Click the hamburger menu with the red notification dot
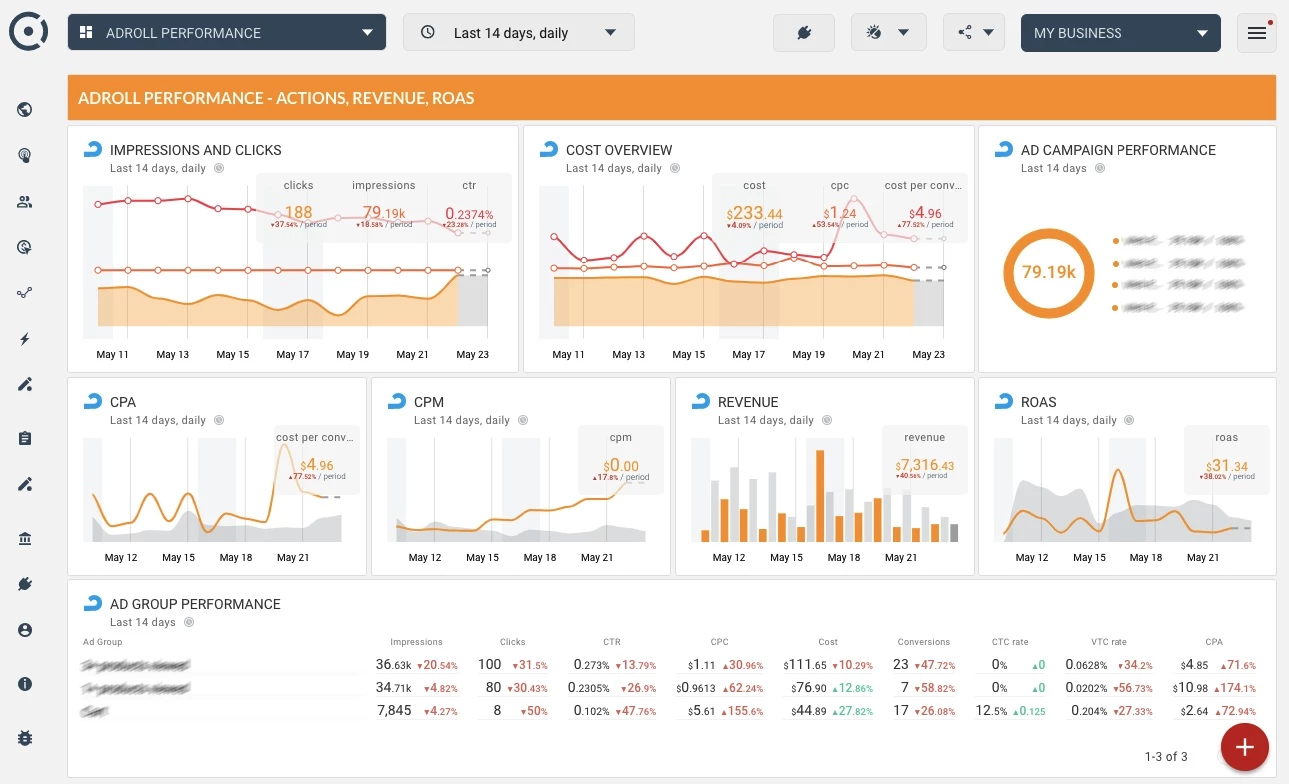Screen dimensions: 1289x784 coord(1257,32)
